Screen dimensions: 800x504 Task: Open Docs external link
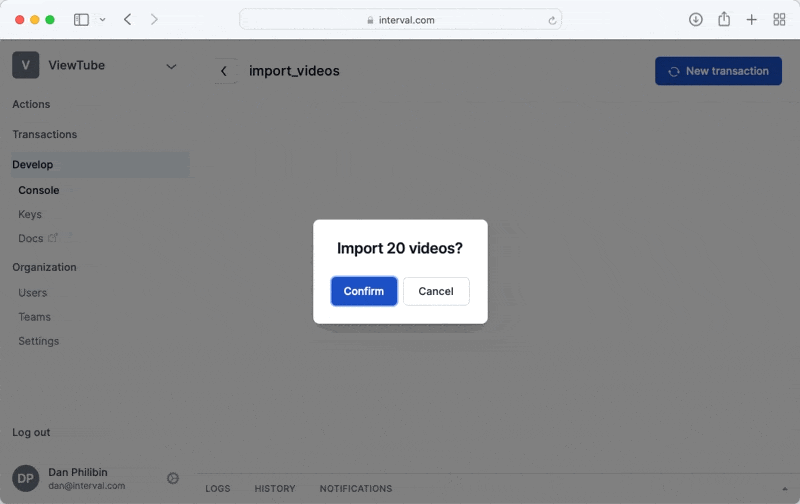tap(38, 238)
